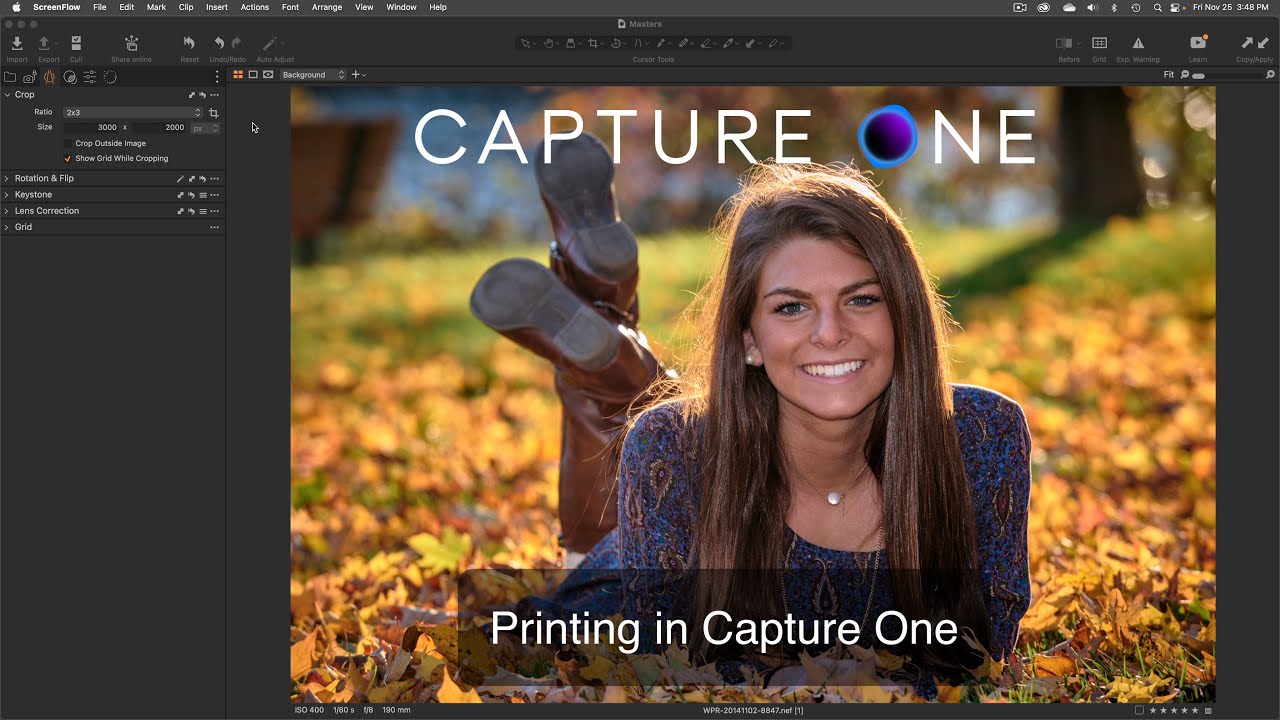Open the px size units dropdown
The width and height of the screenshot is (1280, 720).
coord(205,128)
